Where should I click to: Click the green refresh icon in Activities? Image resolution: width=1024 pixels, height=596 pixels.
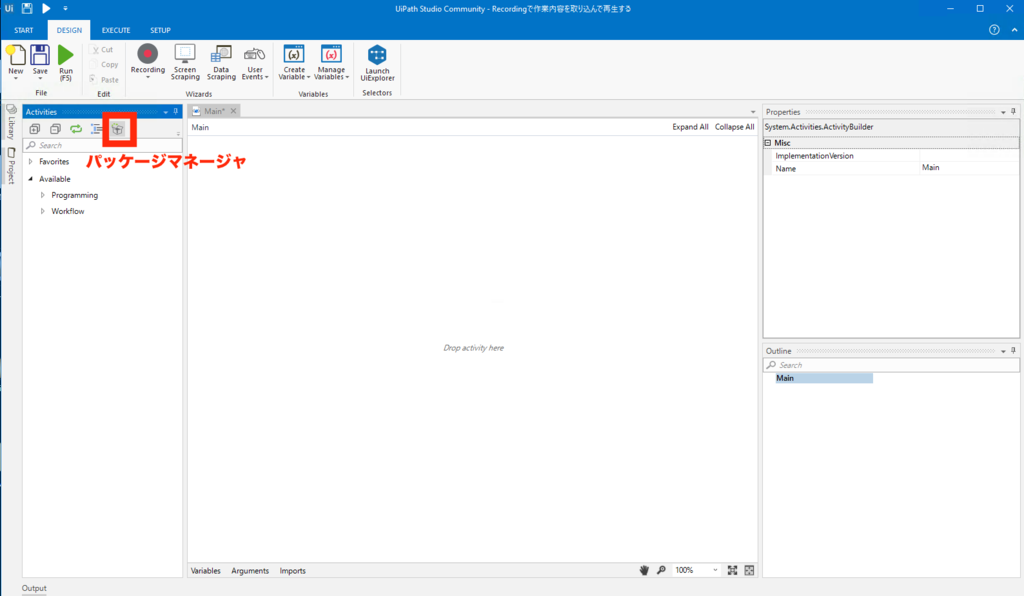pos(76,129)
